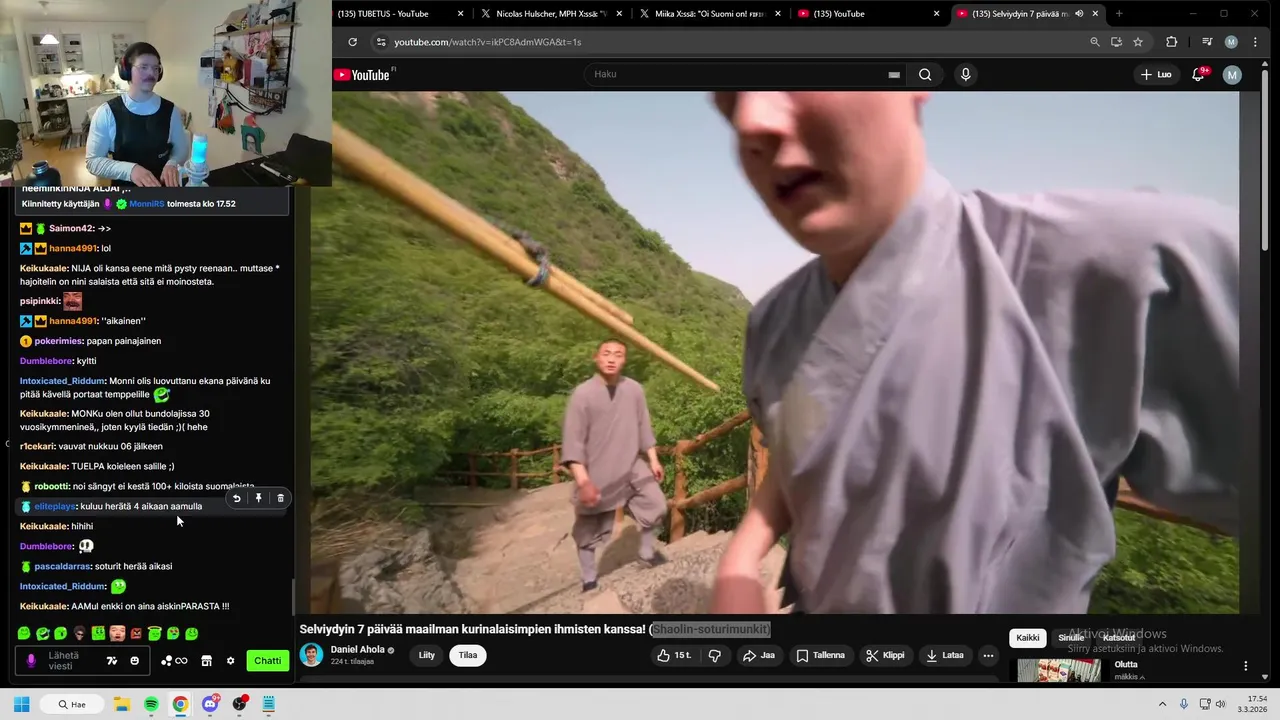Viewport: 1280px width, 720px height.
Task: Open Daniel Ahola channel link
Action: pos(357,650)
